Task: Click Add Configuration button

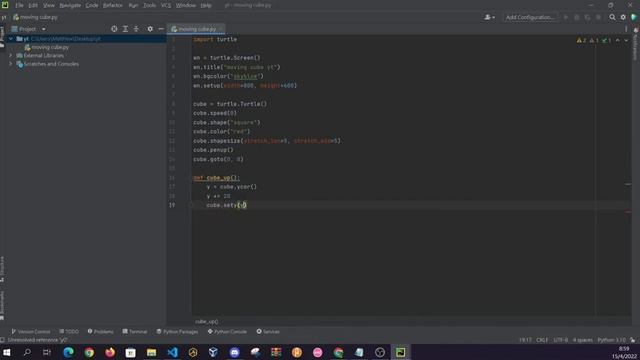Action: tap(530, 17)
